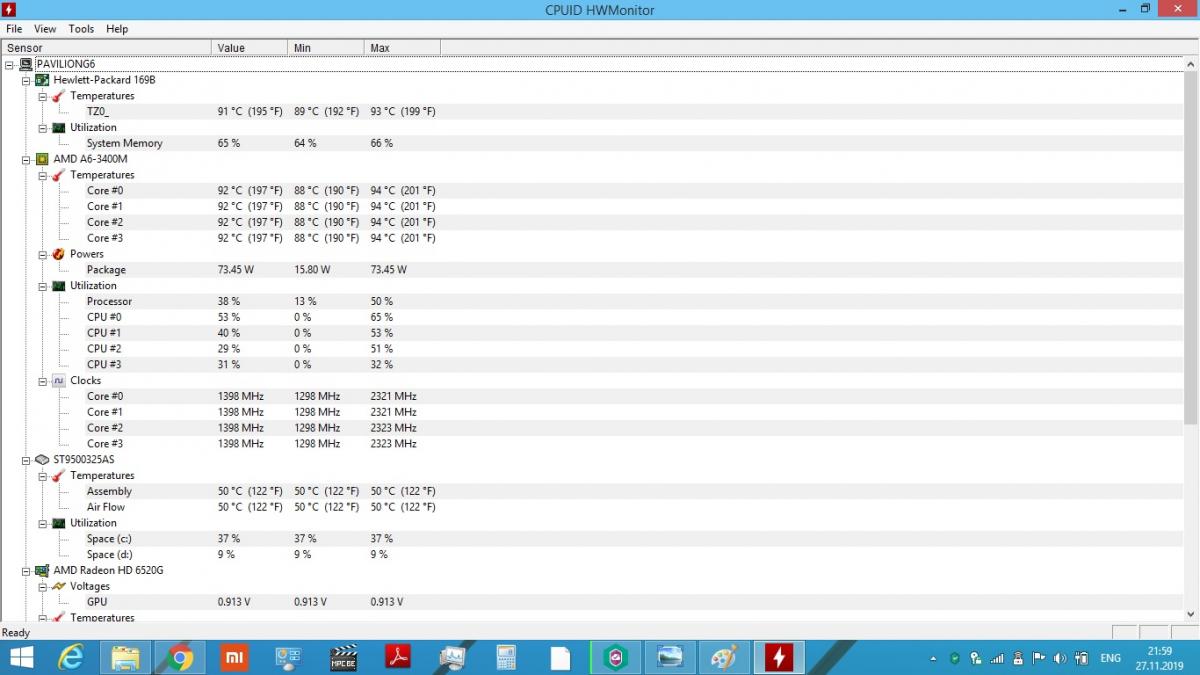Show hidden system tray icons
Image resolution: width=1200 pixels, height=675 pixels.
(x=934, y=658)
